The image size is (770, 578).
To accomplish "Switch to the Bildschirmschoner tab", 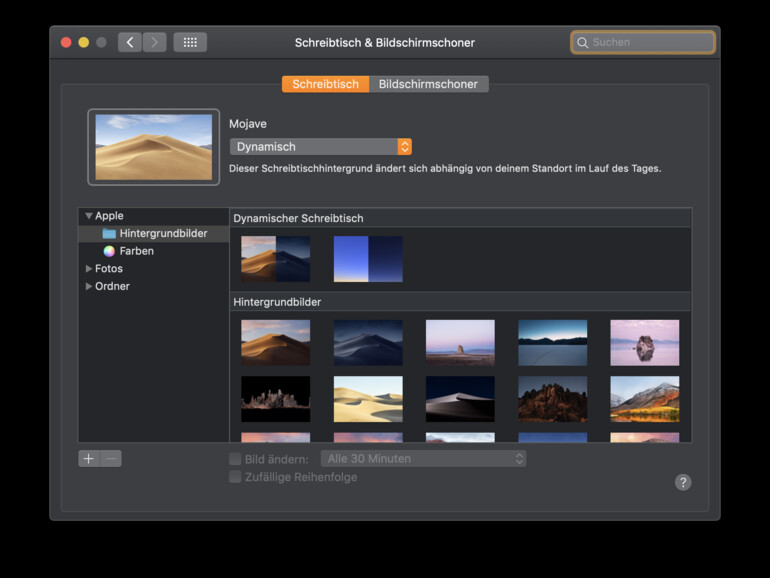I will tap(428, 84).
